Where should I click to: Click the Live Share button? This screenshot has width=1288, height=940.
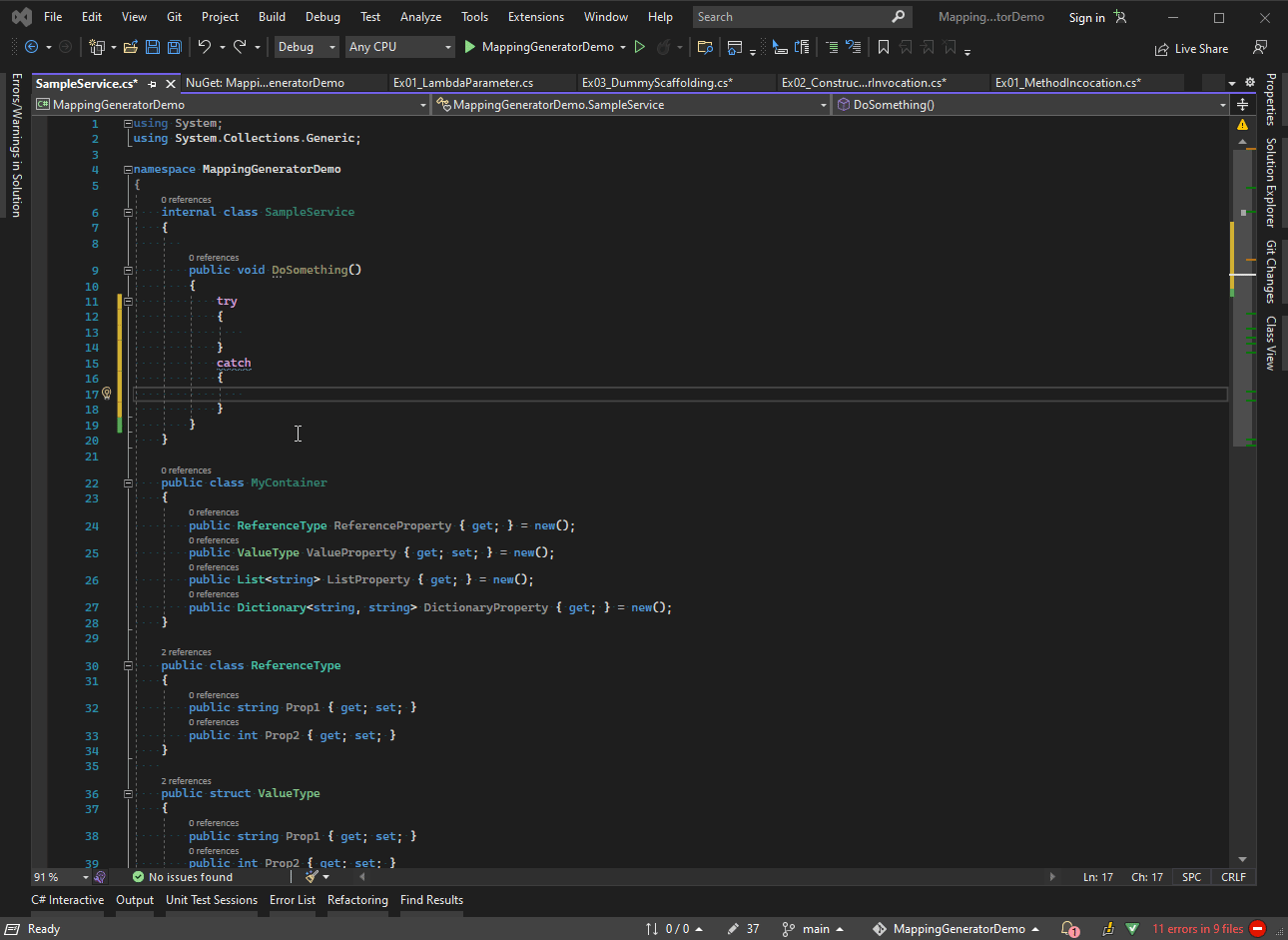tap(1191, 49)
